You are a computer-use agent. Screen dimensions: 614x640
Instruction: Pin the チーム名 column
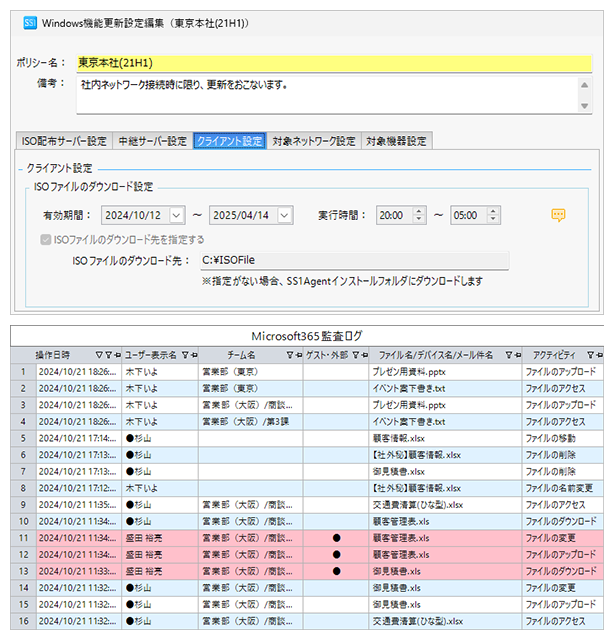tap(298, 355)
